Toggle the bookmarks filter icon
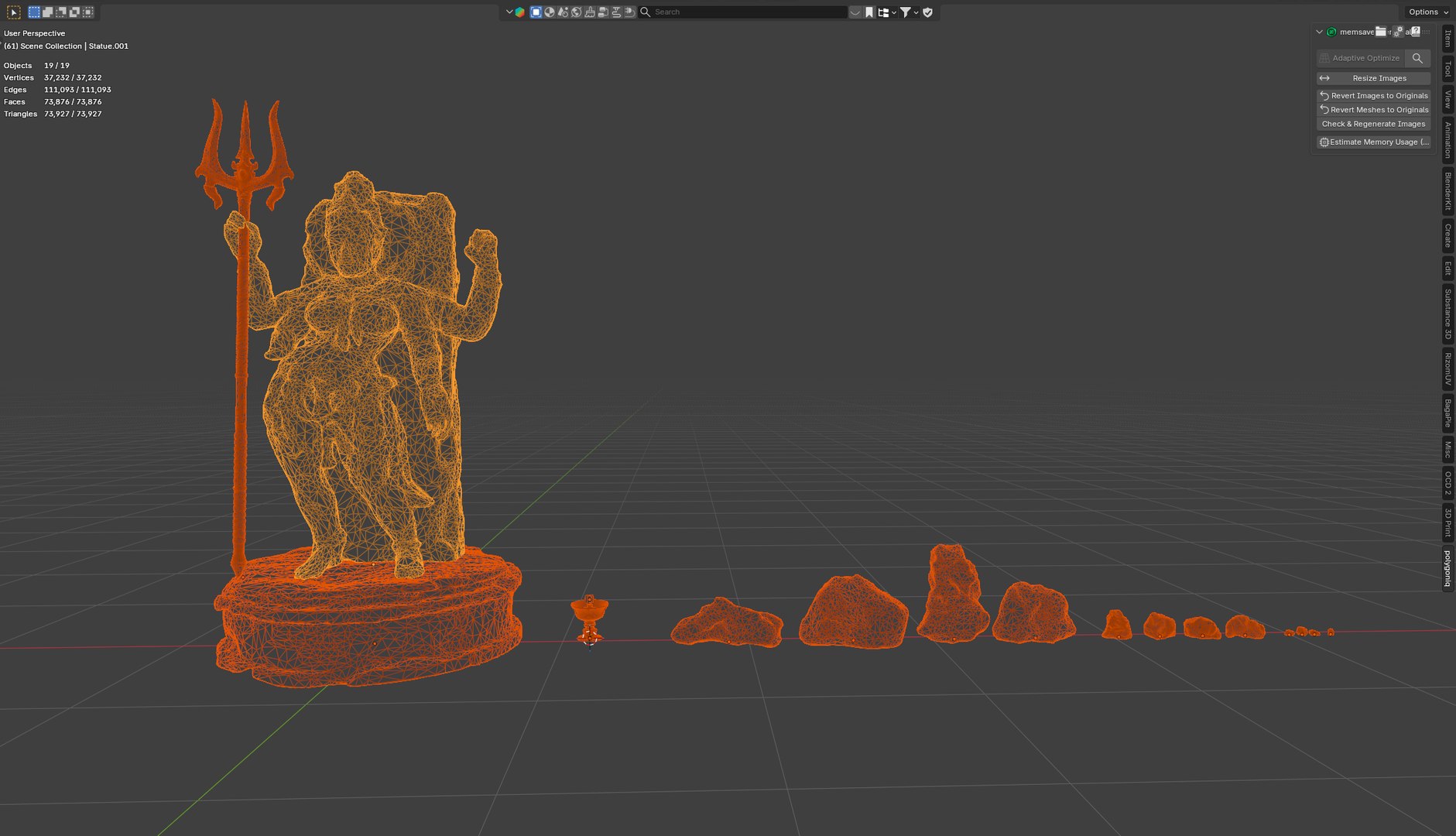The image size is (1456, 836). tap(869, 12)
